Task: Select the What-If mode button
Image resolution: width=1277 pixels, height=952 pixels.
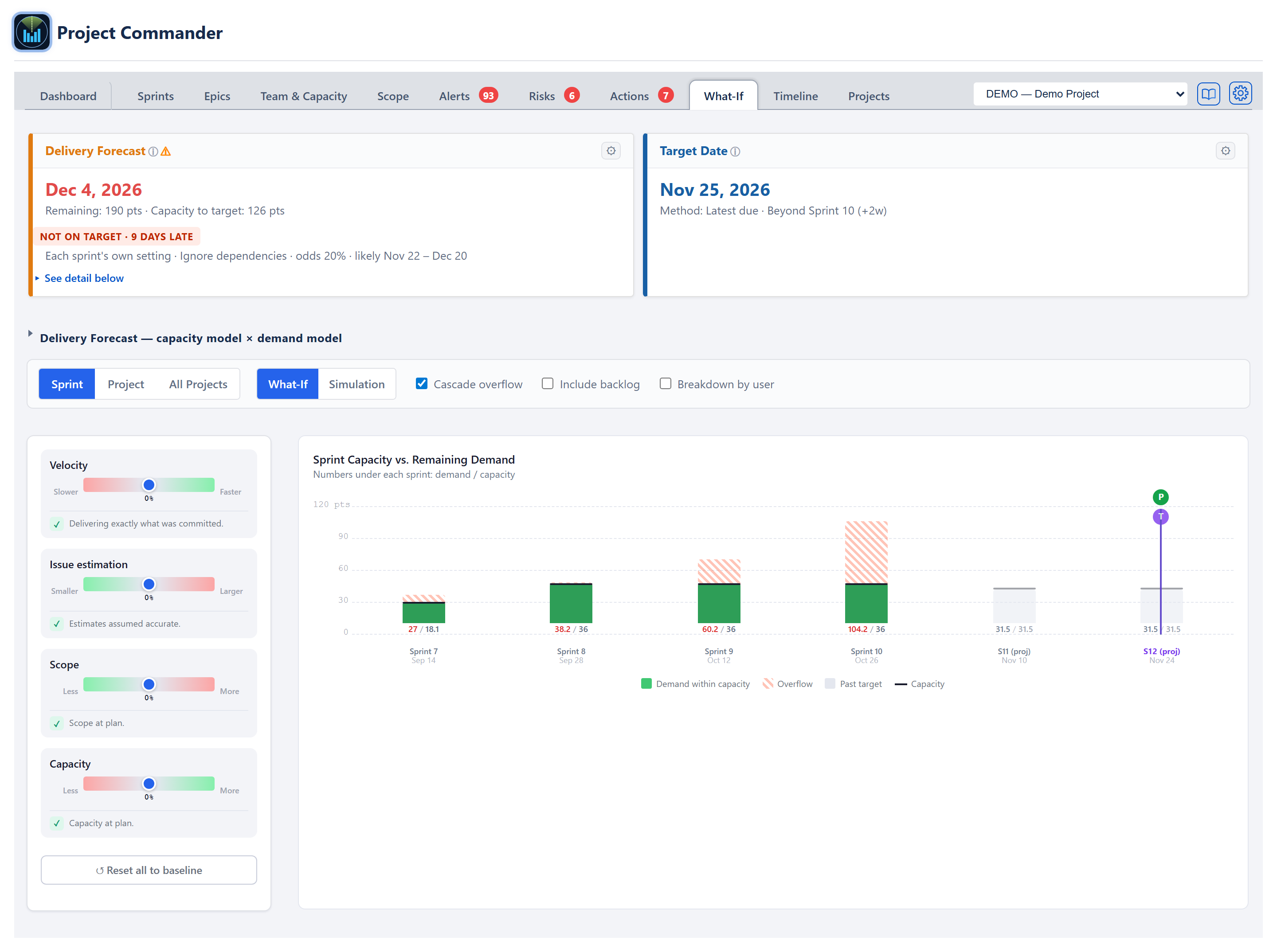Action: 288,384
